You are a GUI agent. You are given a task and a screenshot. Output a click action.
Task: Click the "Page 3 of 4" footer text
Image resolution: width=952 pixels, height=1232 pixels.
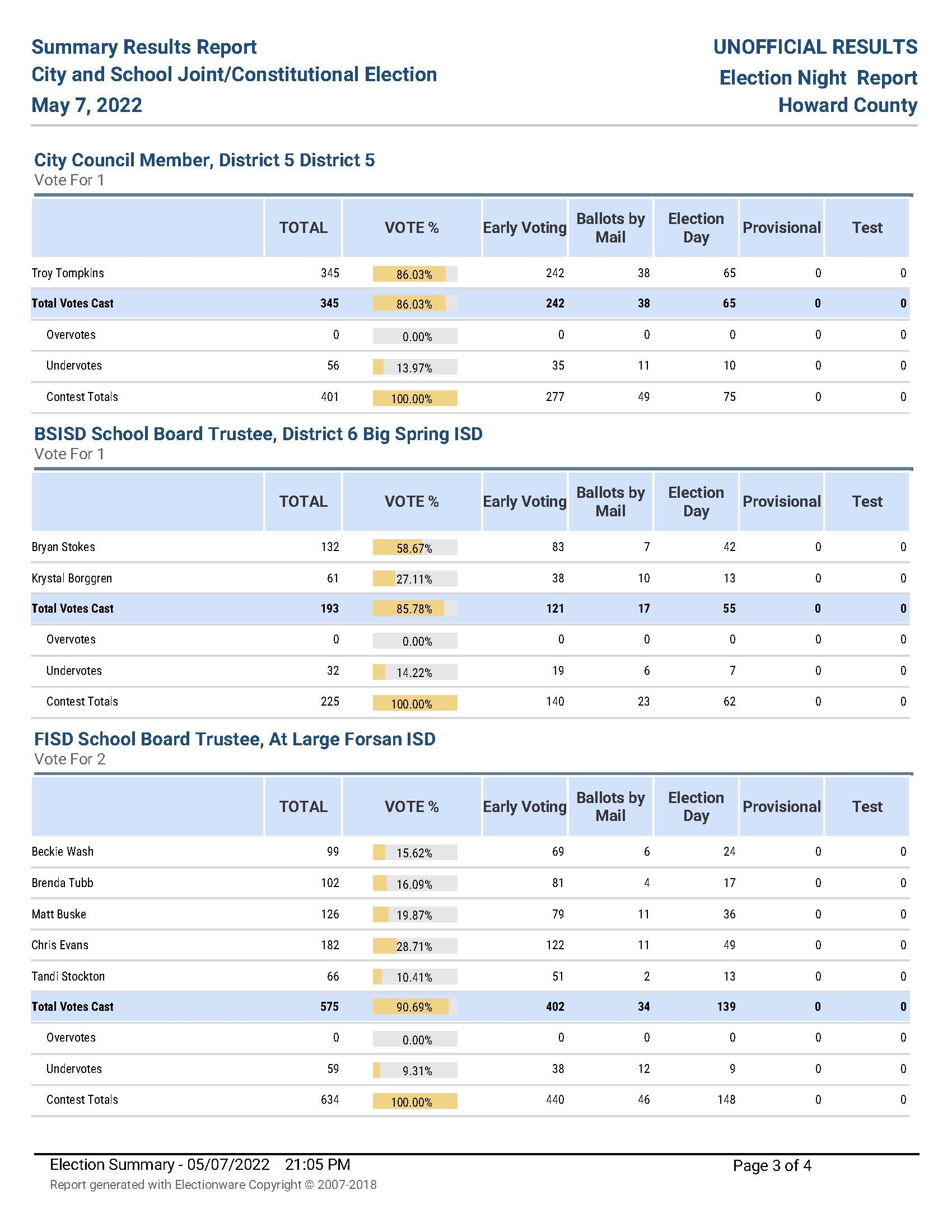coord(772,1165)
